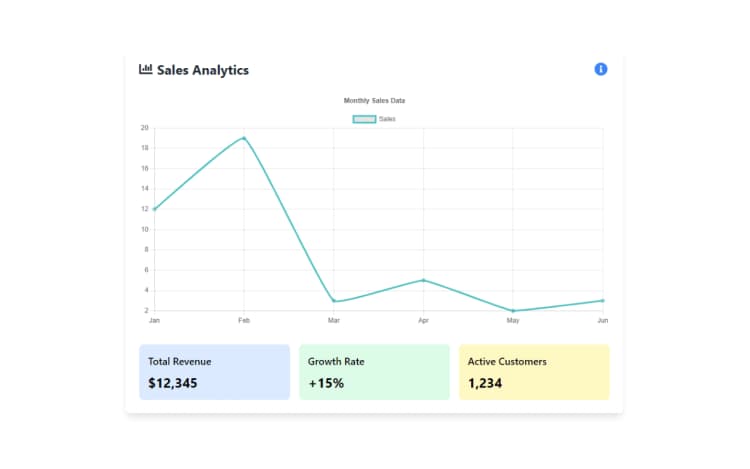Click the +15% growth value
The image size is (750, 469).
click(326, 383)
